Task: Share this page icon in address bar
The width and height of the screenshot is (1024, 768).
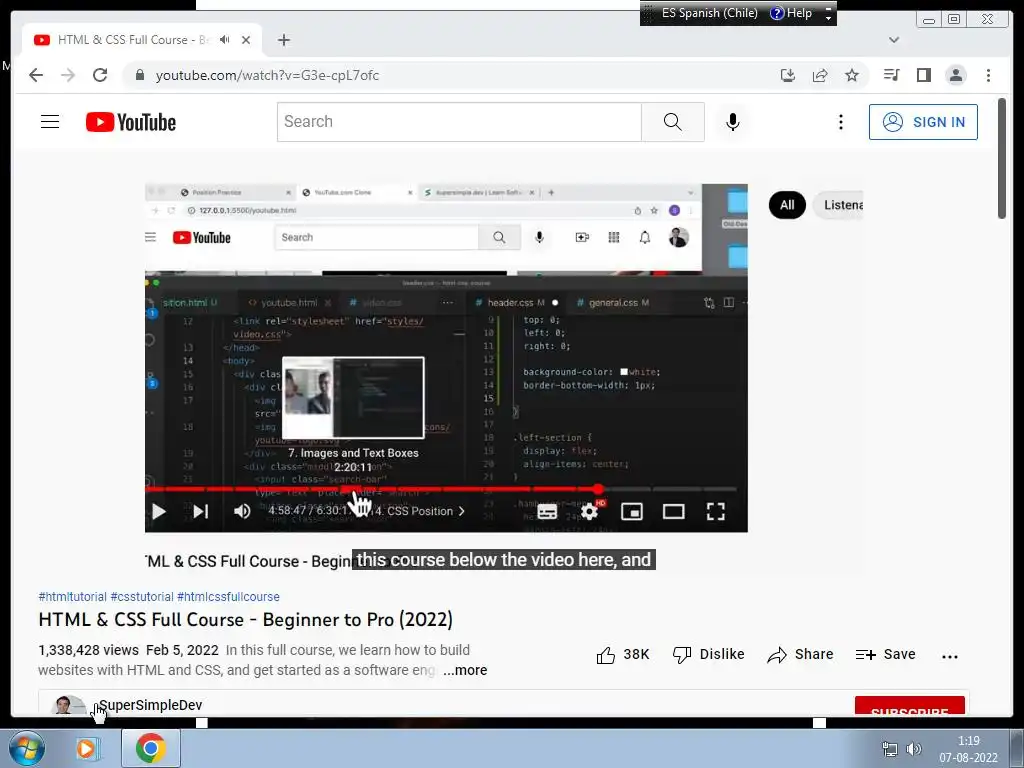Action: (820, 75)
